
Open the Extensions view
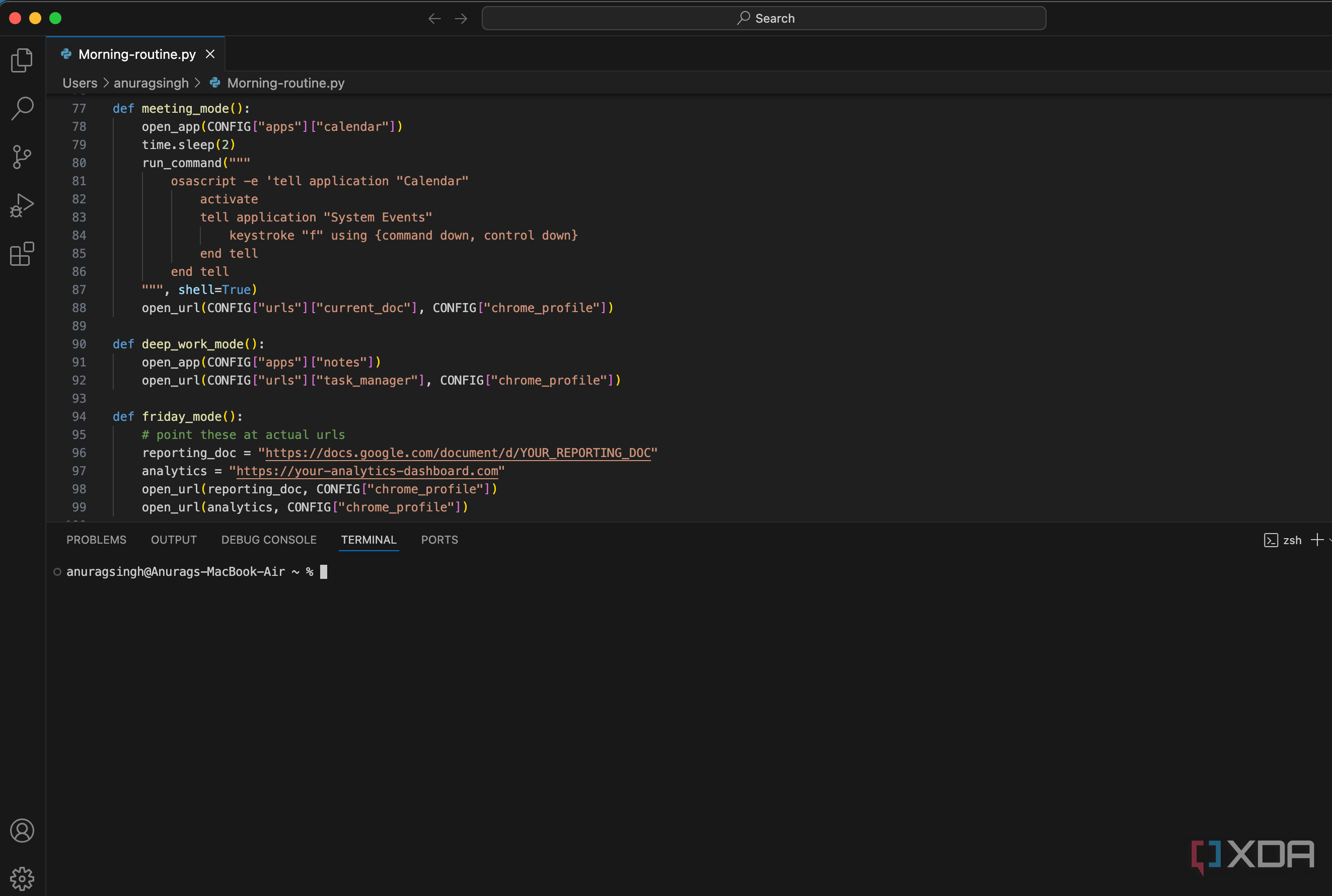[x=22, y=254]
